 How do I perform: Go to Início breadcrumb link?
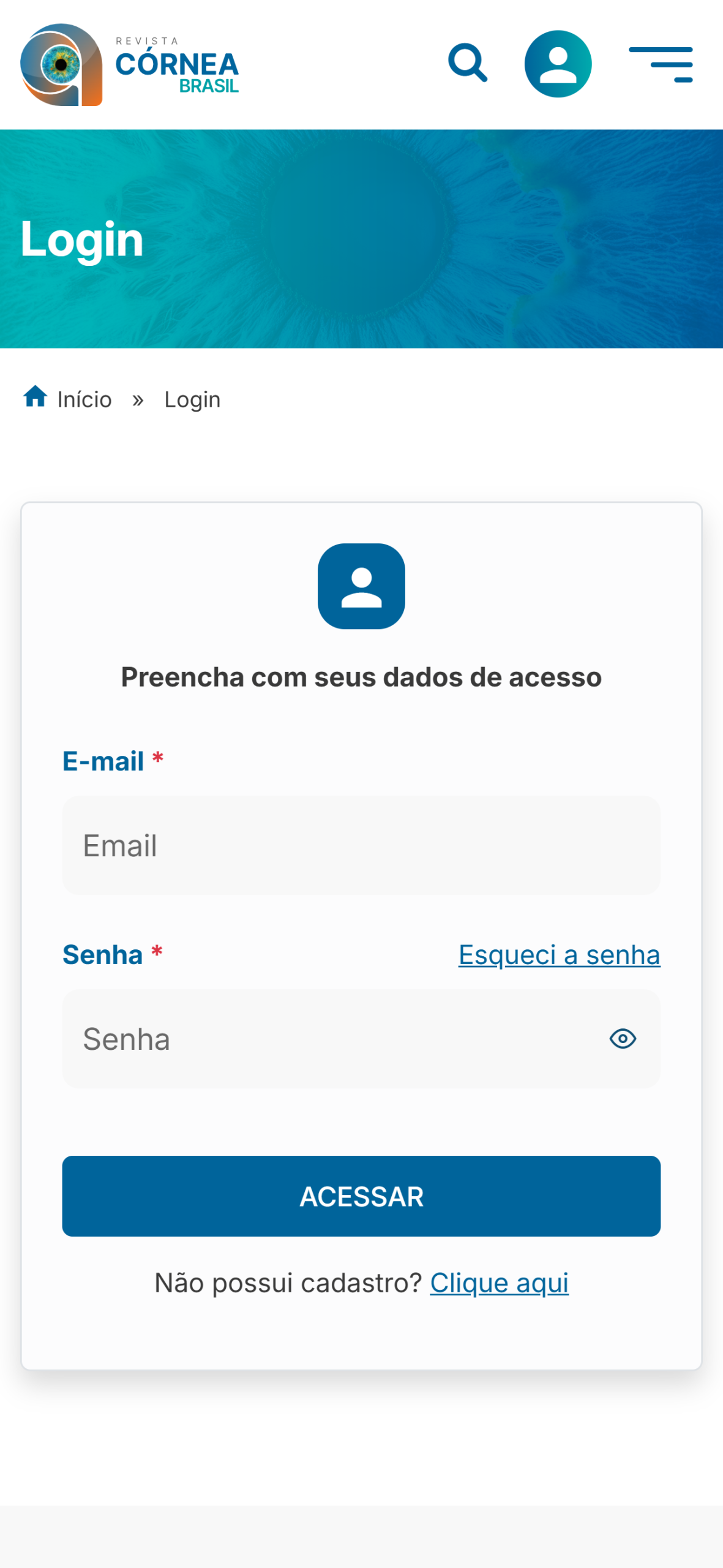pyautogui.click(x=84, y=399)
